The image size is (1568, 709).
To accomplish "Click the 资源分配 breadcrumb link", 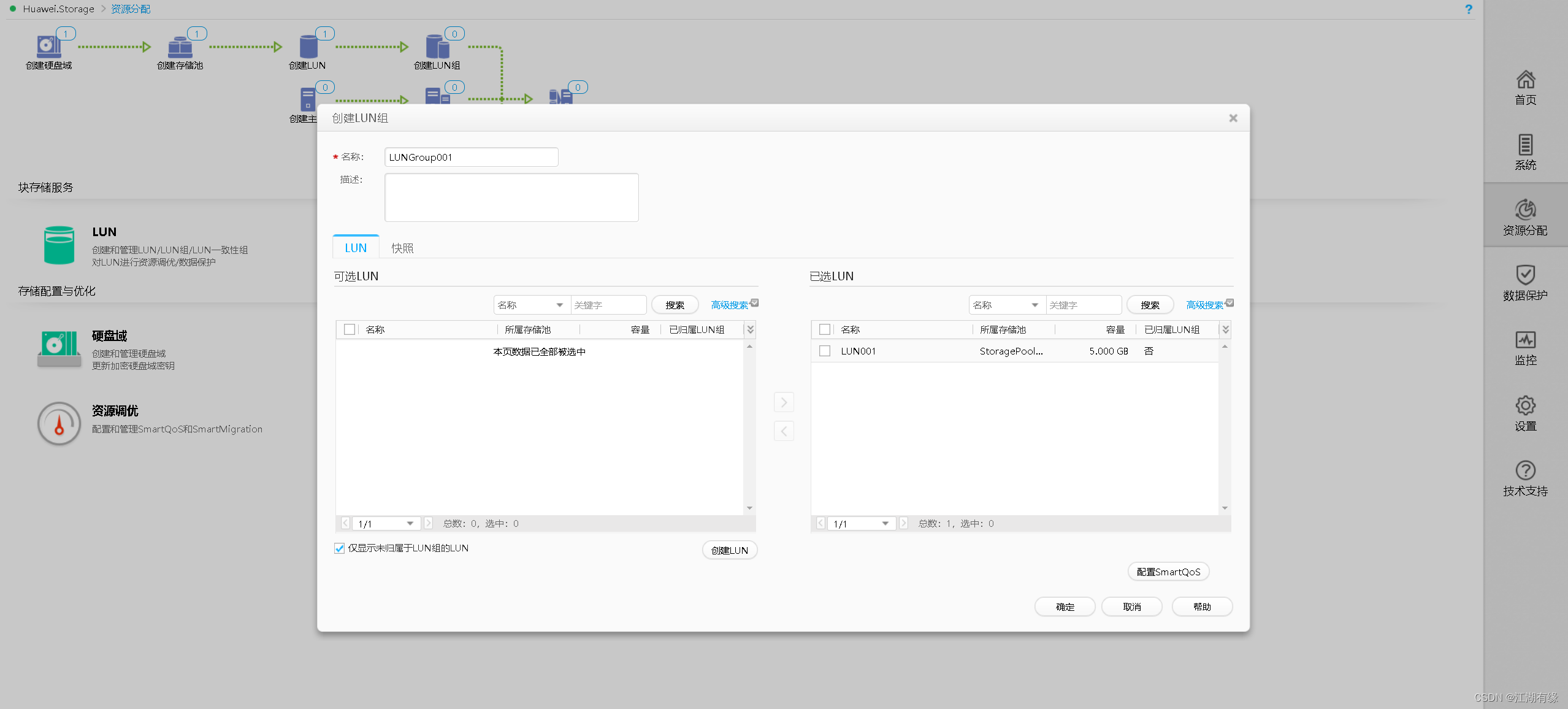I will click(x=131, y=9).
